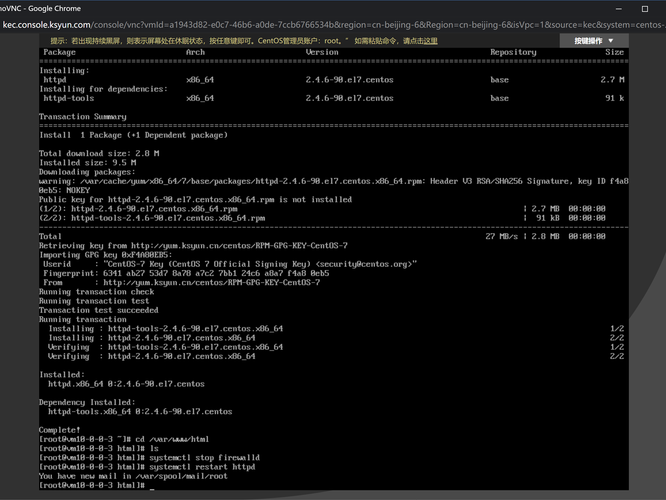Click 'Installing for dependencies:' line
The image size is (666, 500).
pyautogui.click(x=103, y=89)
